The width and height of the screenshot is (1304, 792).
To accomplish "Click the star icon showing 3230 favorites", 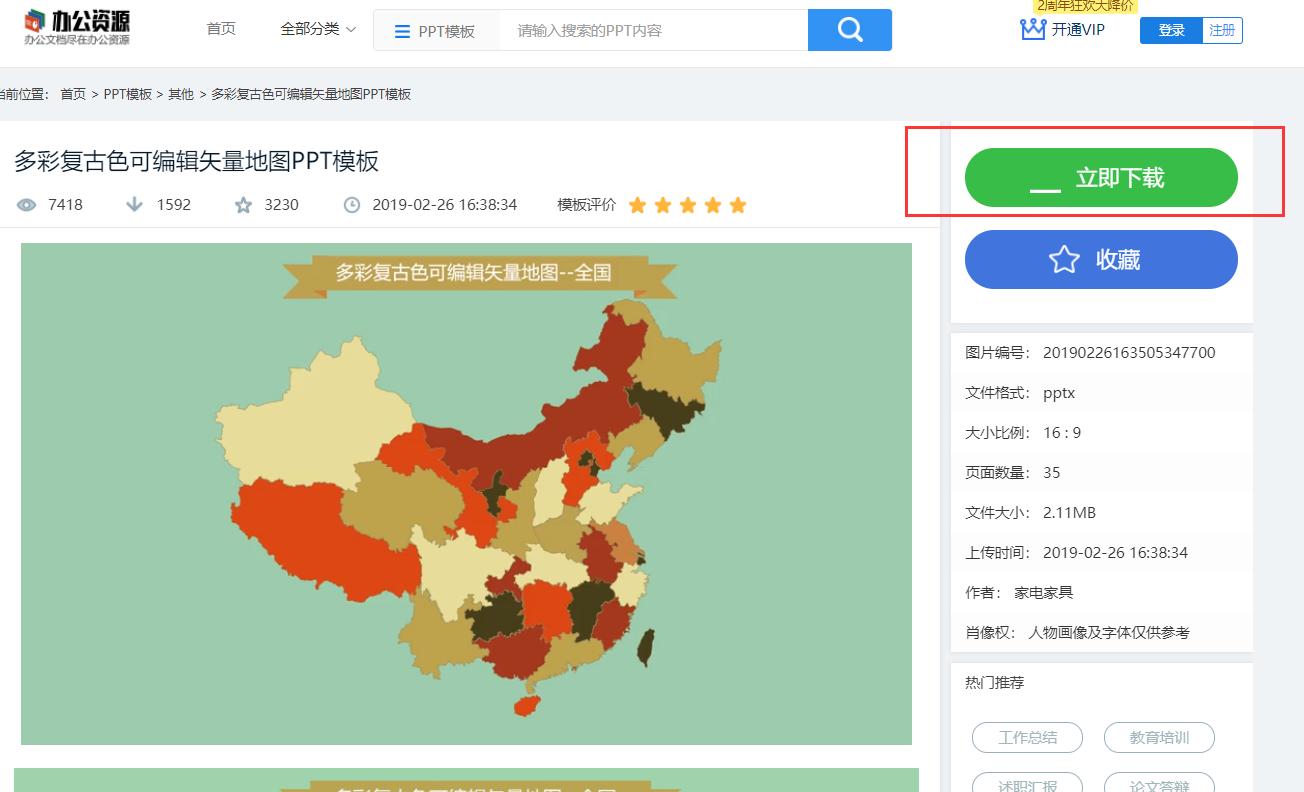I will 242,204.
